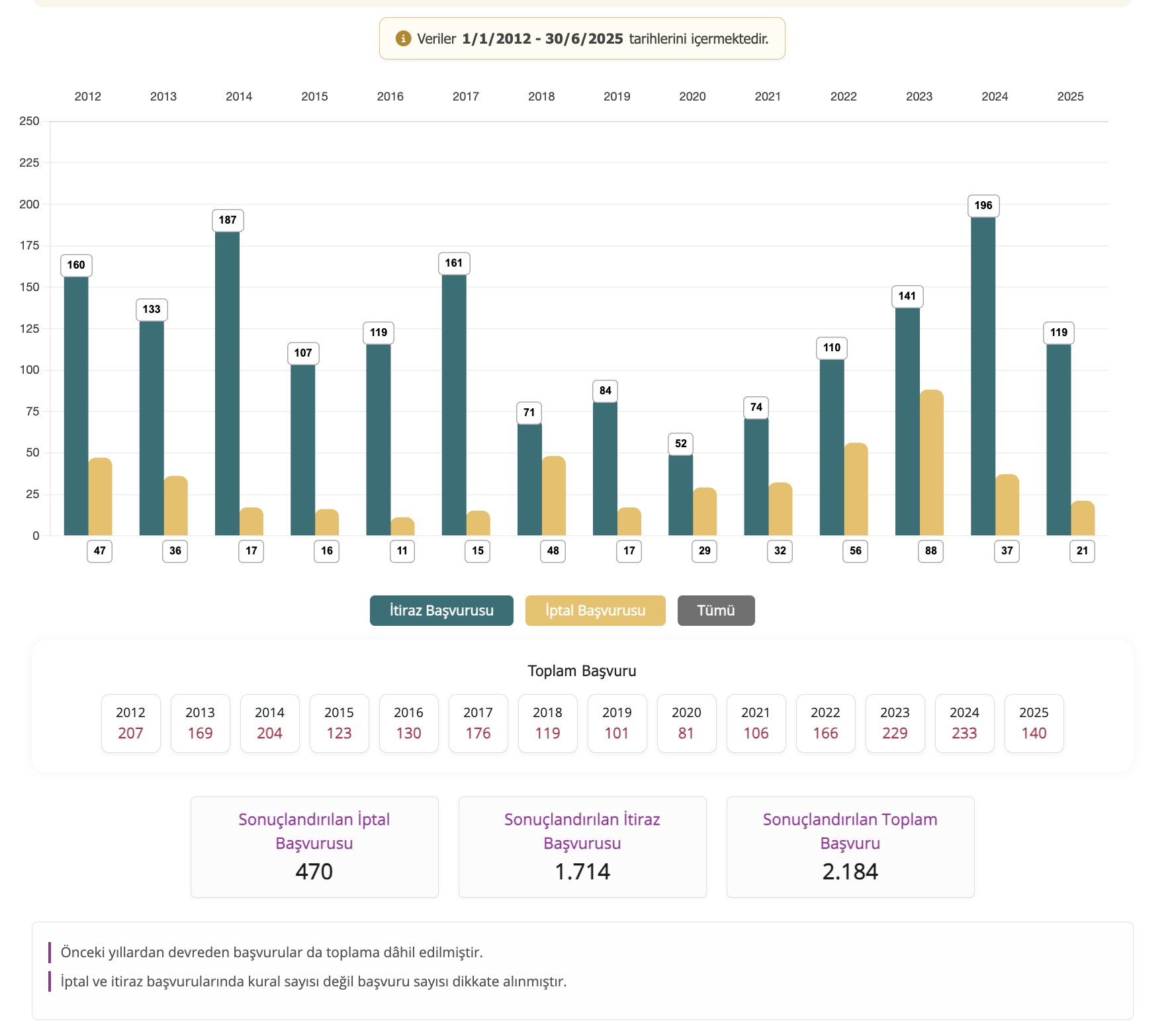Click the 2023 total card showing 229

pyautogui.click(x=895, y=723)
